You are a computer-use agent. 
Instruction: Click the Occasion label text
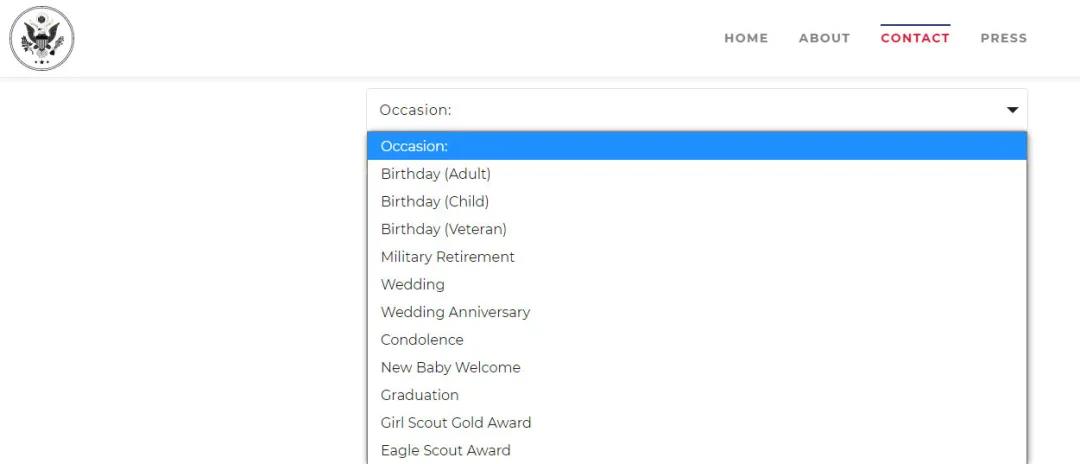point(416,110)
